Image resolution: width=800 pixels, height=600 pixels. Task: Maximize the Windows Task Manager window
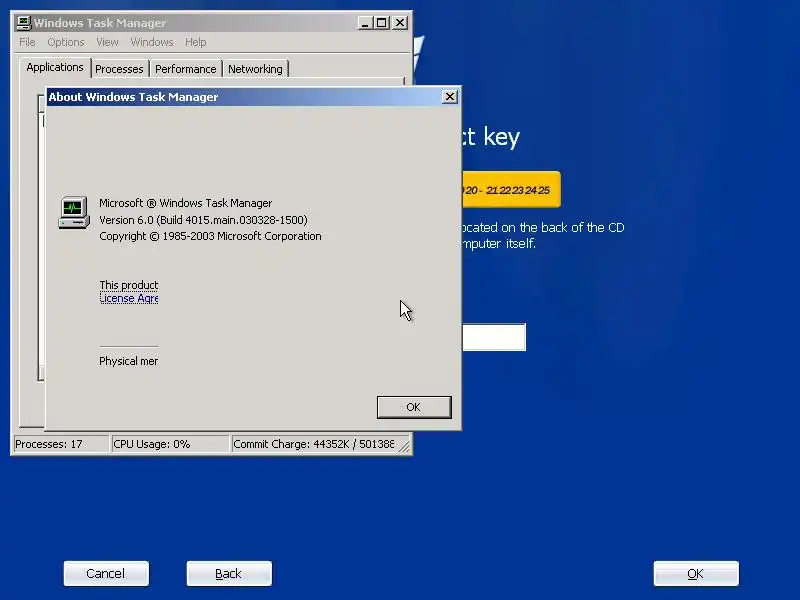point(382,23)
